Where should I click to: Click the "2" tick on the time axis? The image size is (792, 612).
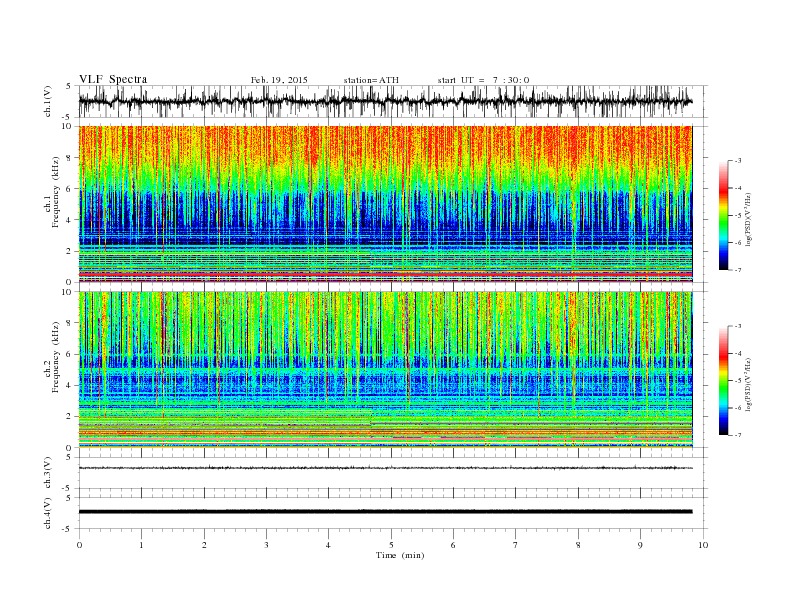click(204, 545)
